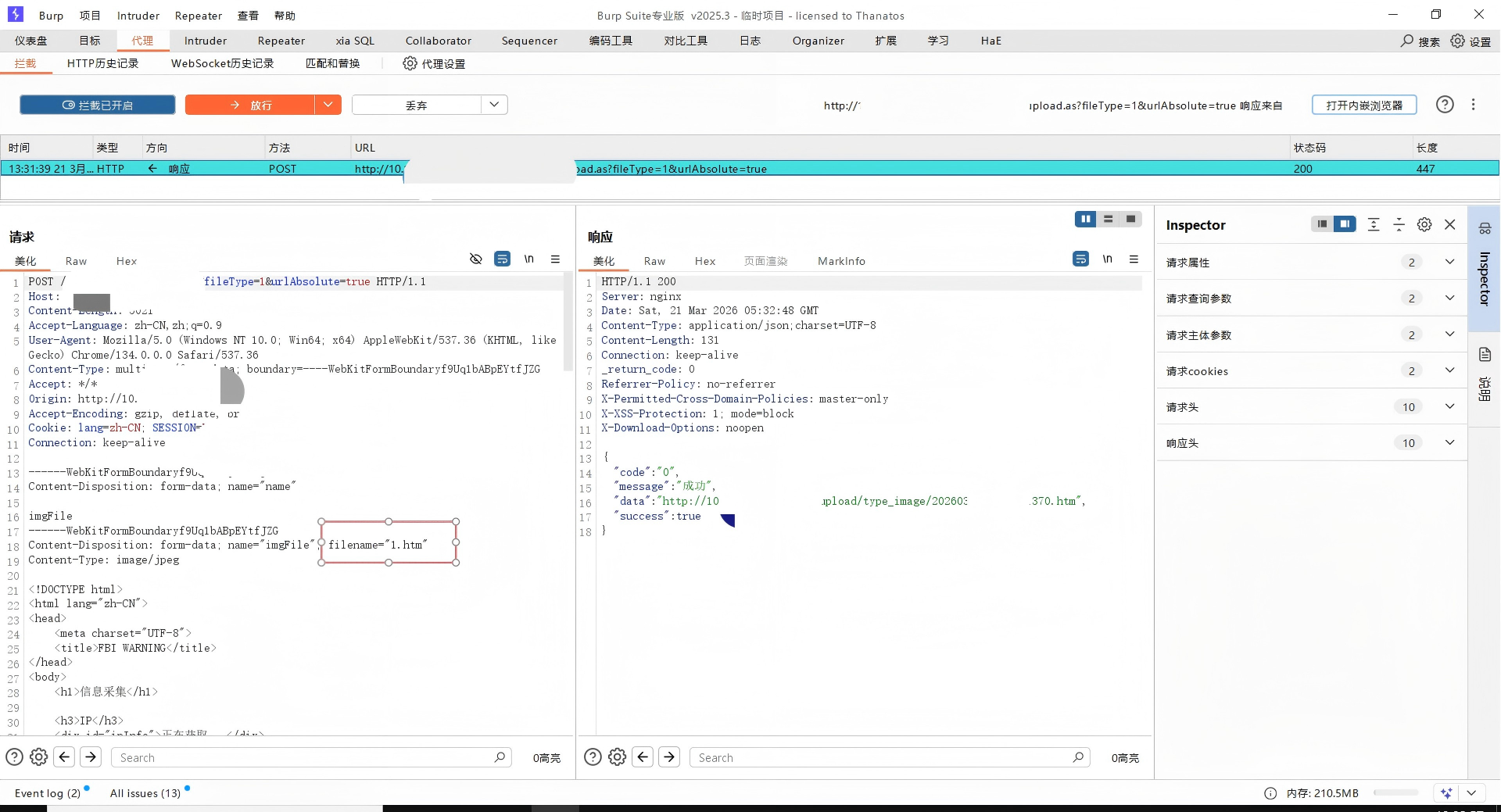The width and height of the screenshot is (1501, 812).
Task: Open request search help icon
Action: (14, 757)
